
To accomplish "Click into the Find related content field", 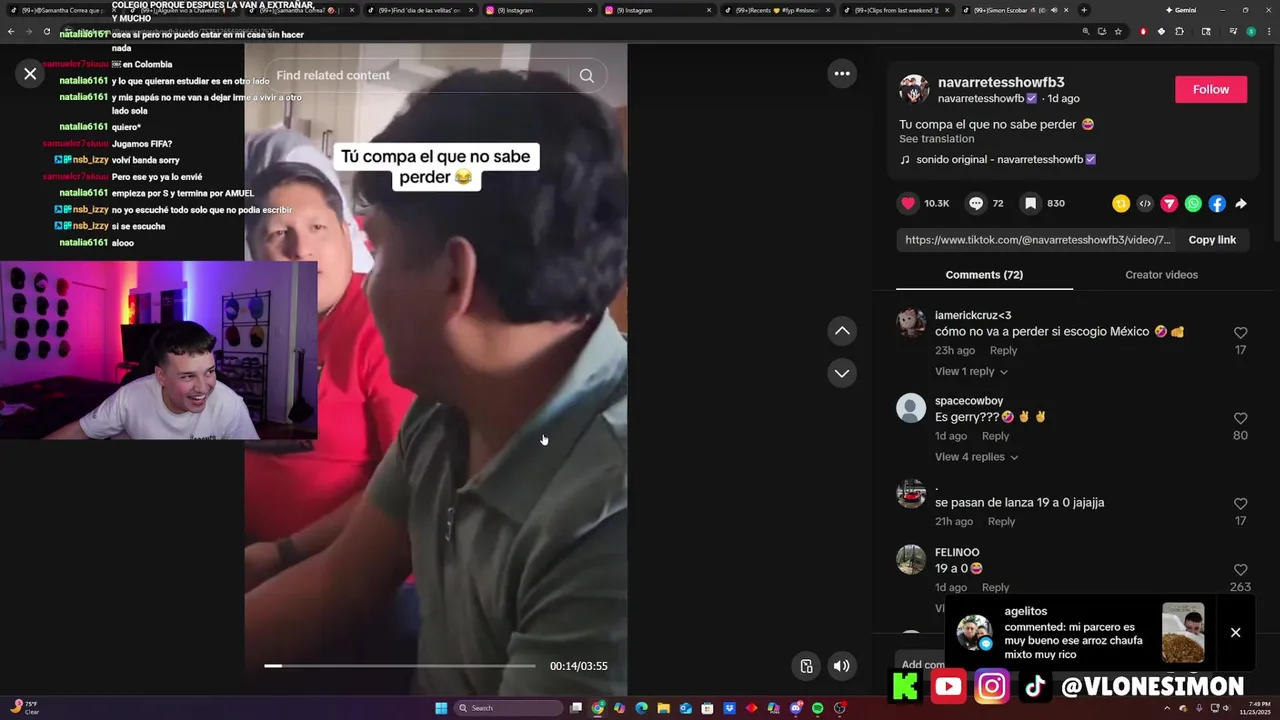I will click(417, 75).
